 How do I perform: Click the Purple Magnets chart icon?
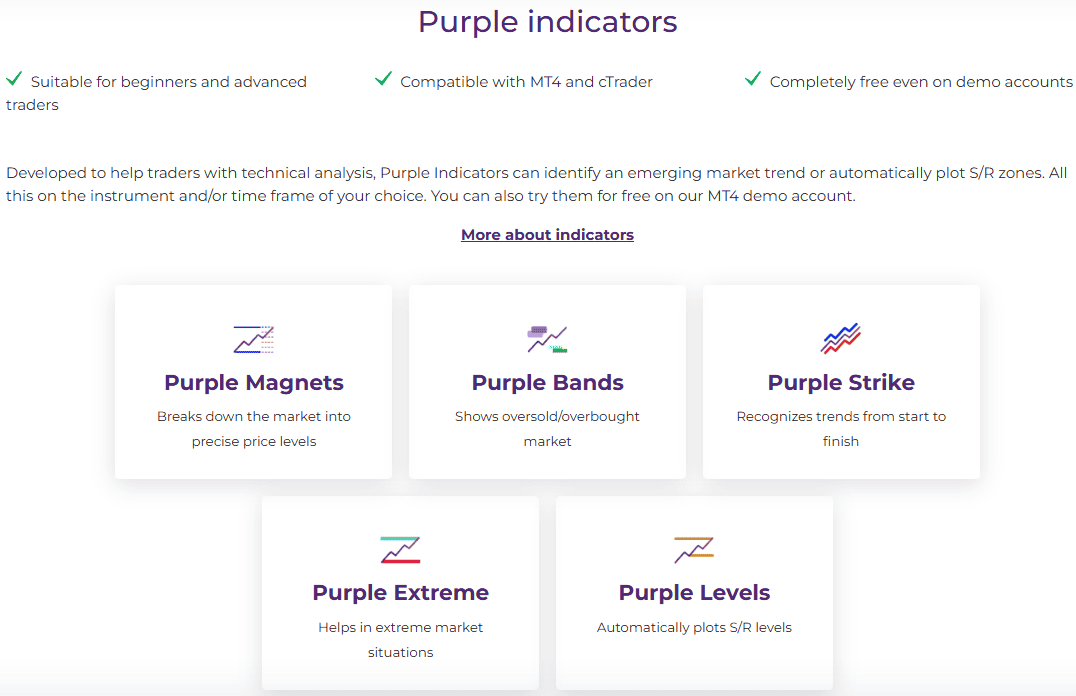(x=253, y=338)
